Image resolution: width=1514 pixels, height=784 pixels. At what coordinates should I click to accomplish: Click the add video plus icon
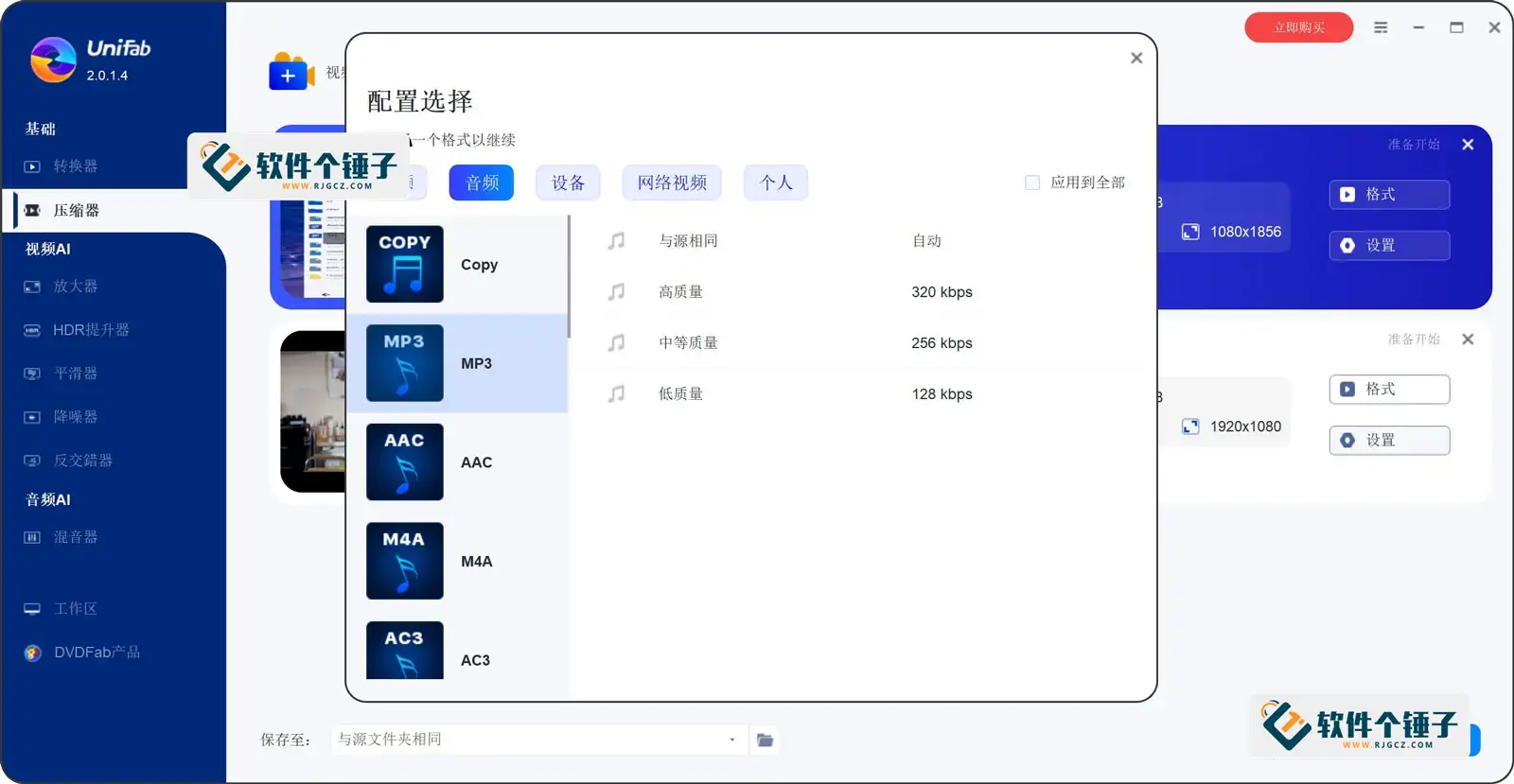click(x=289, y=75)
